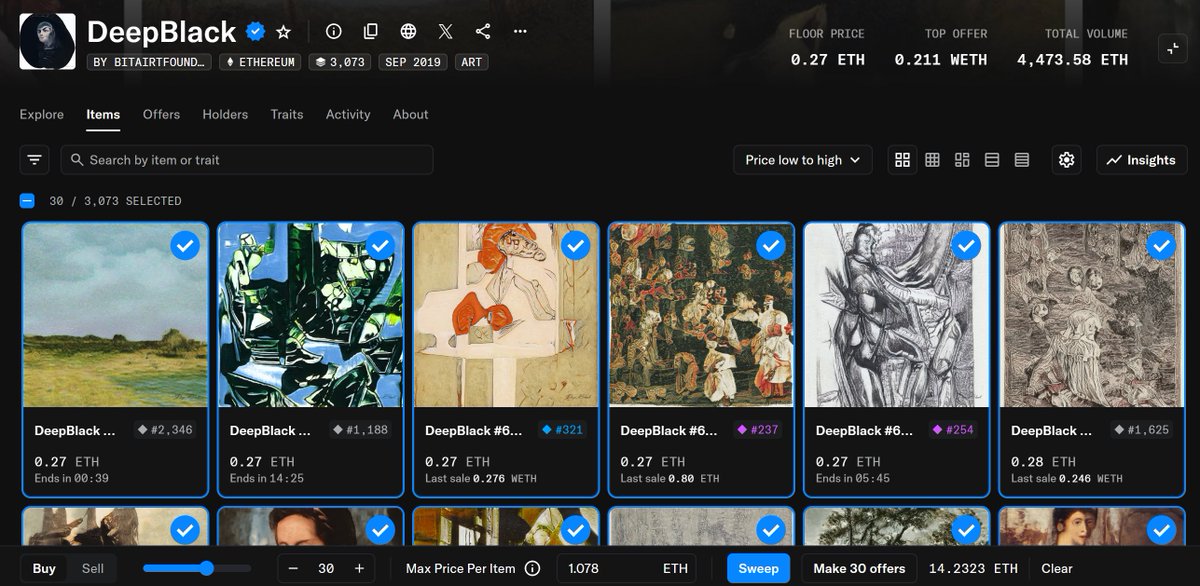The image size is (1200, 586).
Task: Switch to list view
Action: 992,160
